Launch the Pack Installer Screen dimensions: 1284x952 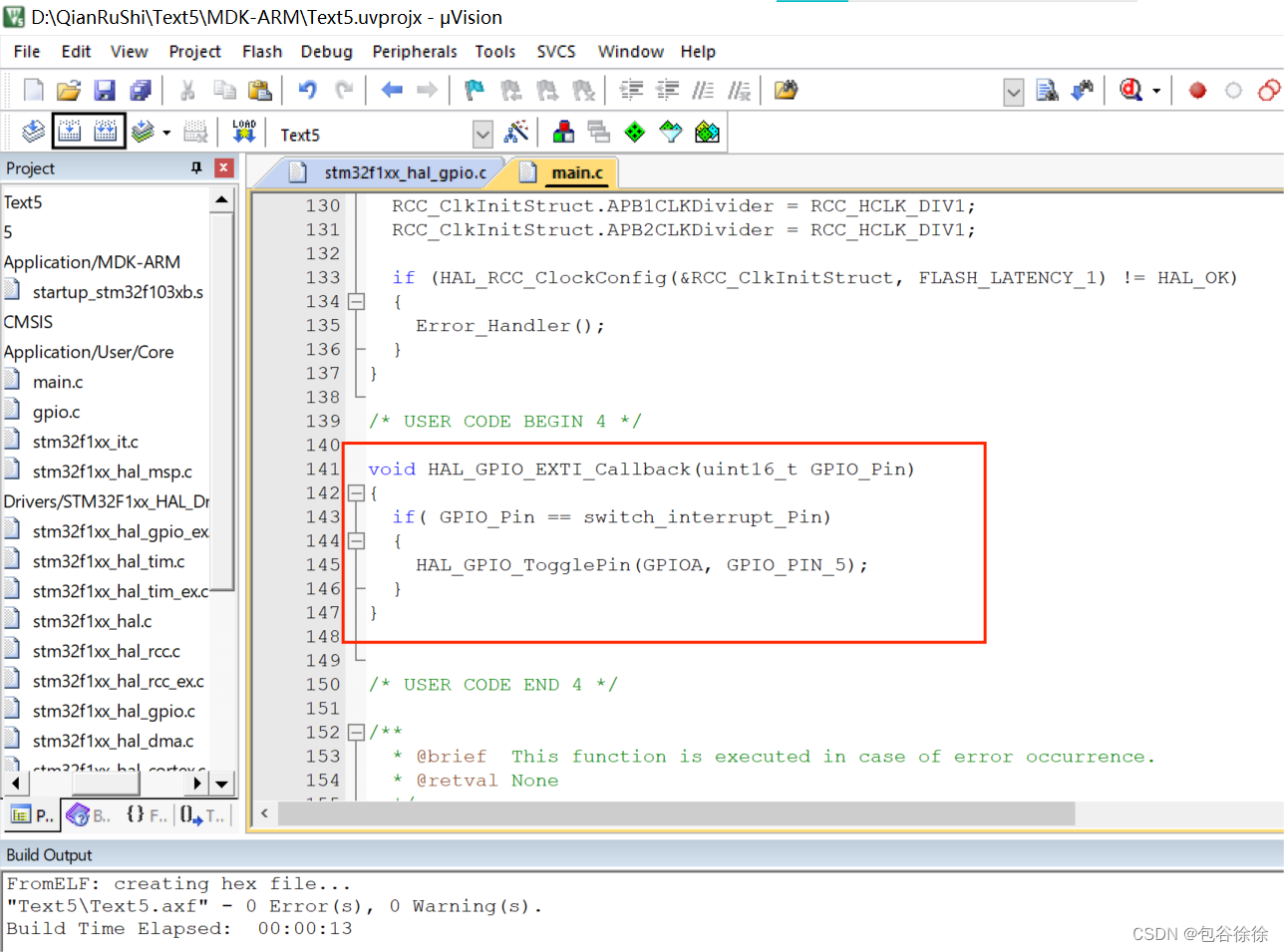pyautogui.click(x=707, y=132)
